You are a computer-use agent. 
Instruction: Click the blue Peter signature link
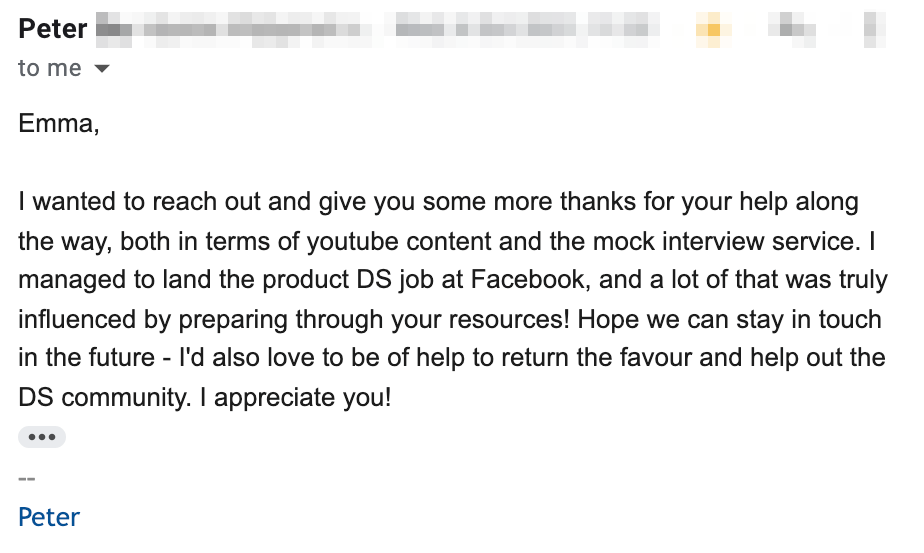[49, 517]
